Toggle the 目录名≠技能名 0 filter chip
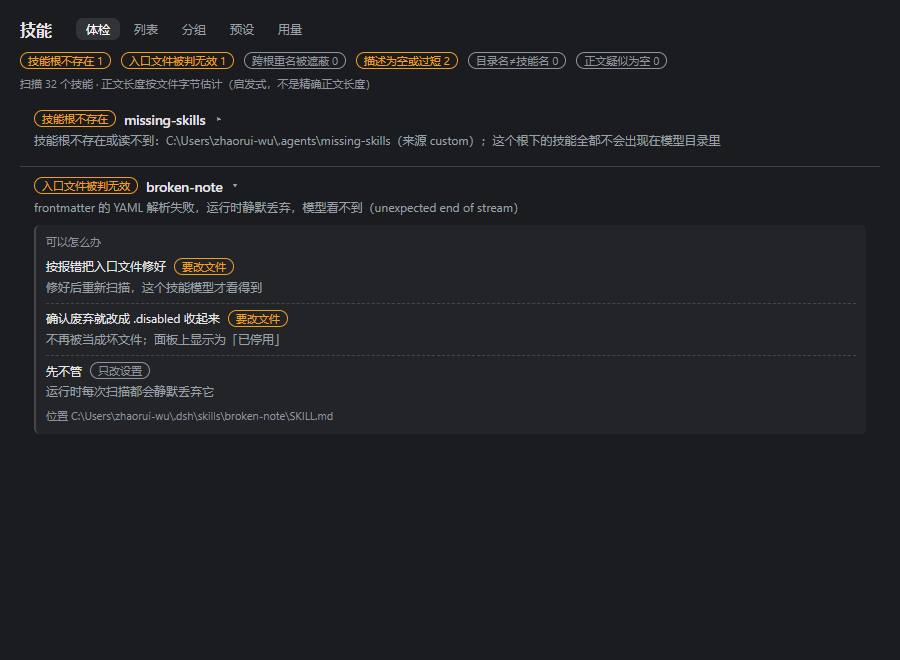This screenshot has height=660, width=900. (x=517, y=61)
